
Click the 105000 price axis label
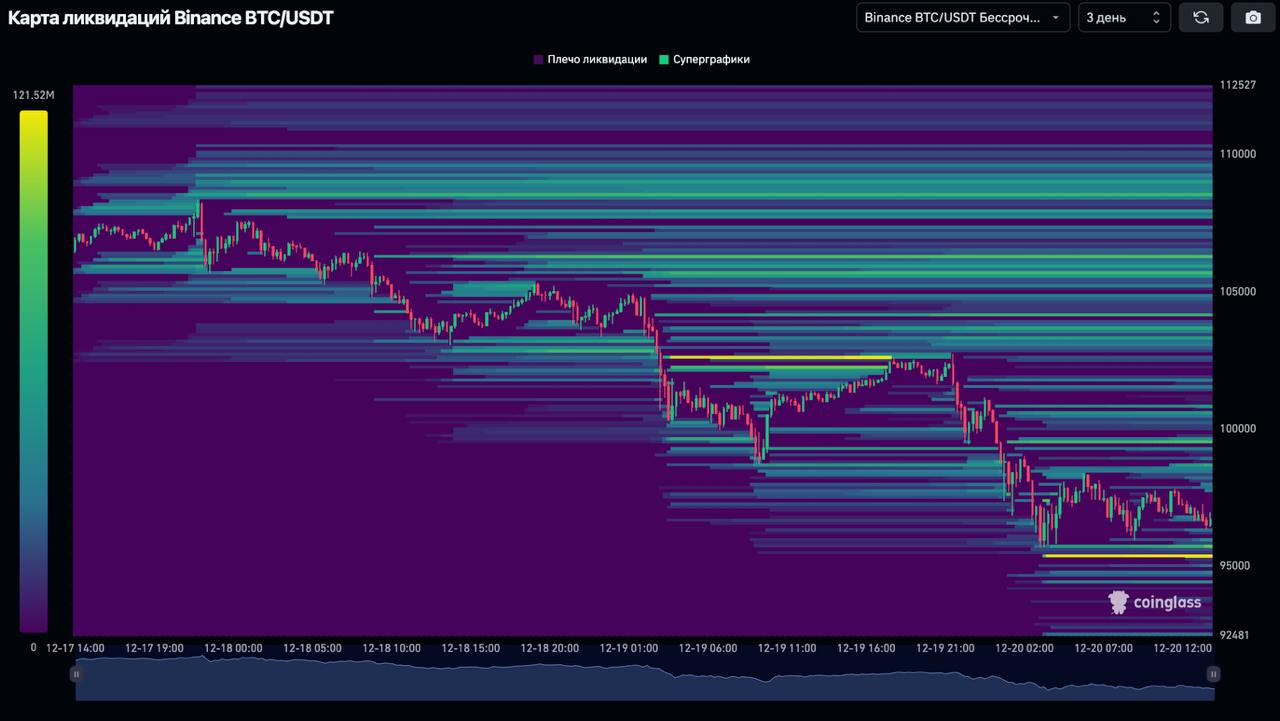click(1237, 291)
